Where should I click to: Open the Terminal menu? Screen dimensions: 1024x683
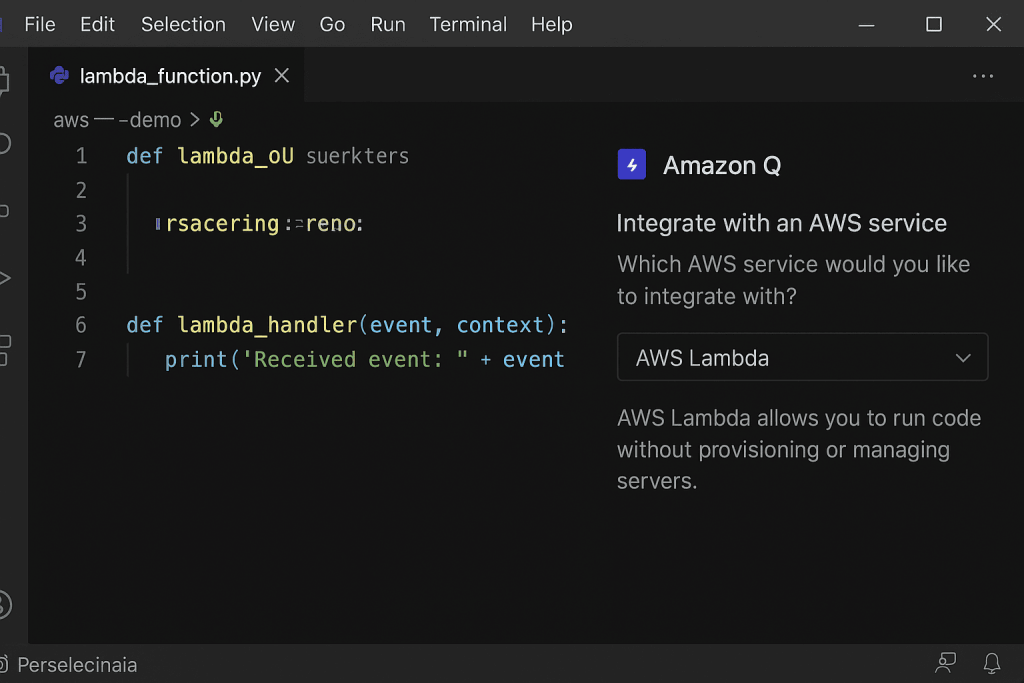[x=468, y=24]
